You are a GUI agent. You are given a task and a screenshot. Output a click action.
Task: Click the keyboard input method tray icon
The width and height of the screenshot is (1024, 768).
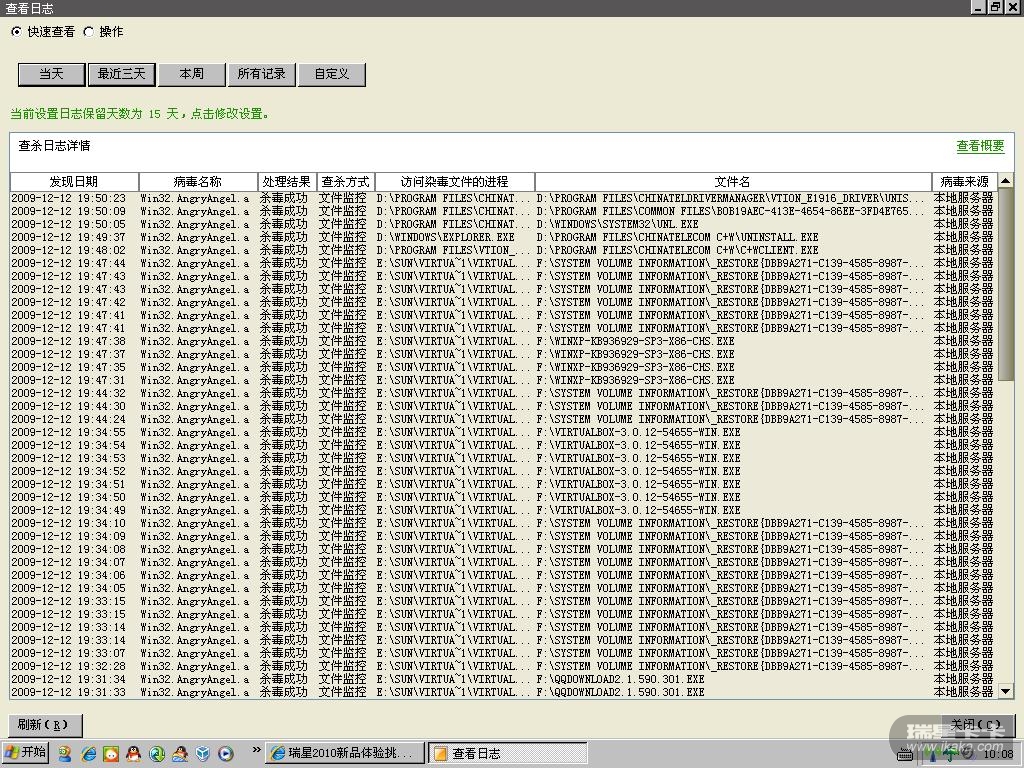[x=906, y=754]
